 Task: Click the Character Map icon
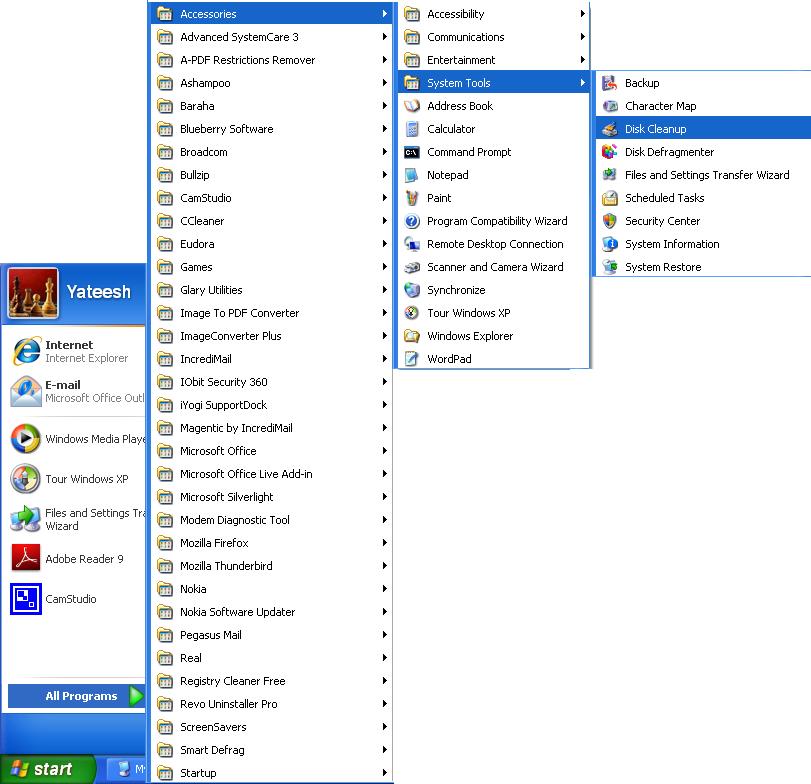pos(610,106)
